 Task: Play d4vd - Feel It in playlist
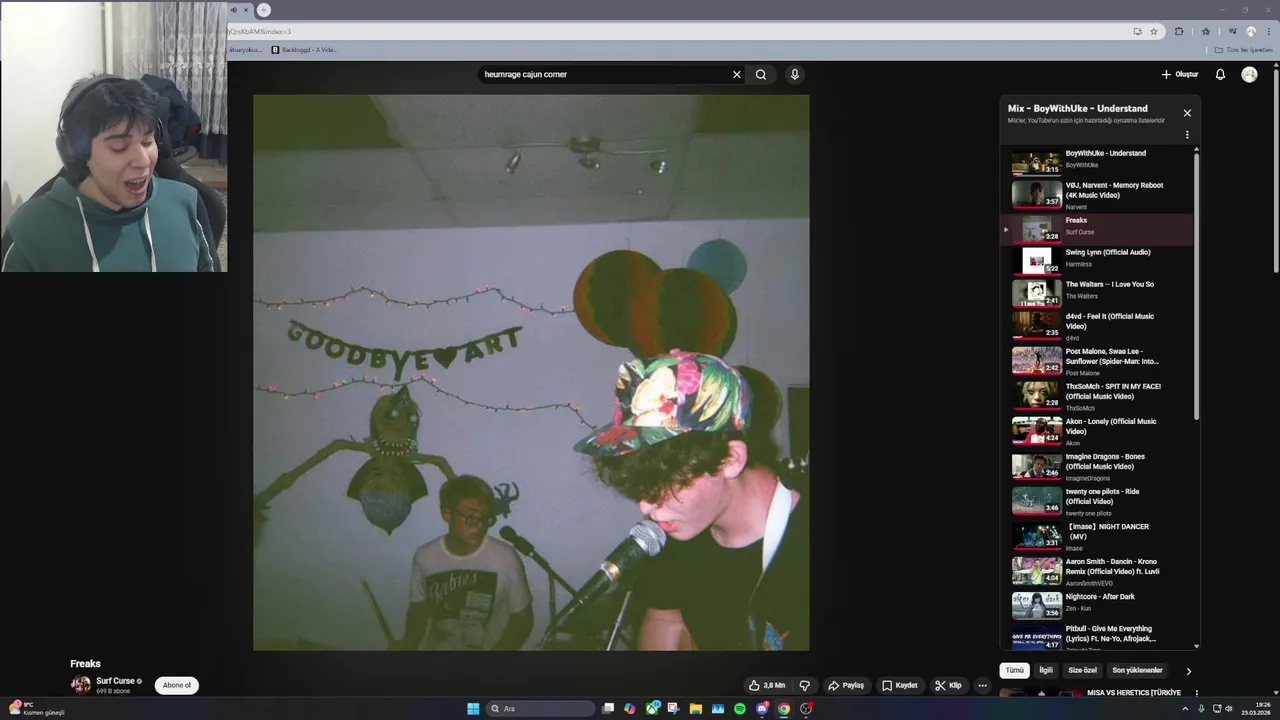tap(1097, 326)
